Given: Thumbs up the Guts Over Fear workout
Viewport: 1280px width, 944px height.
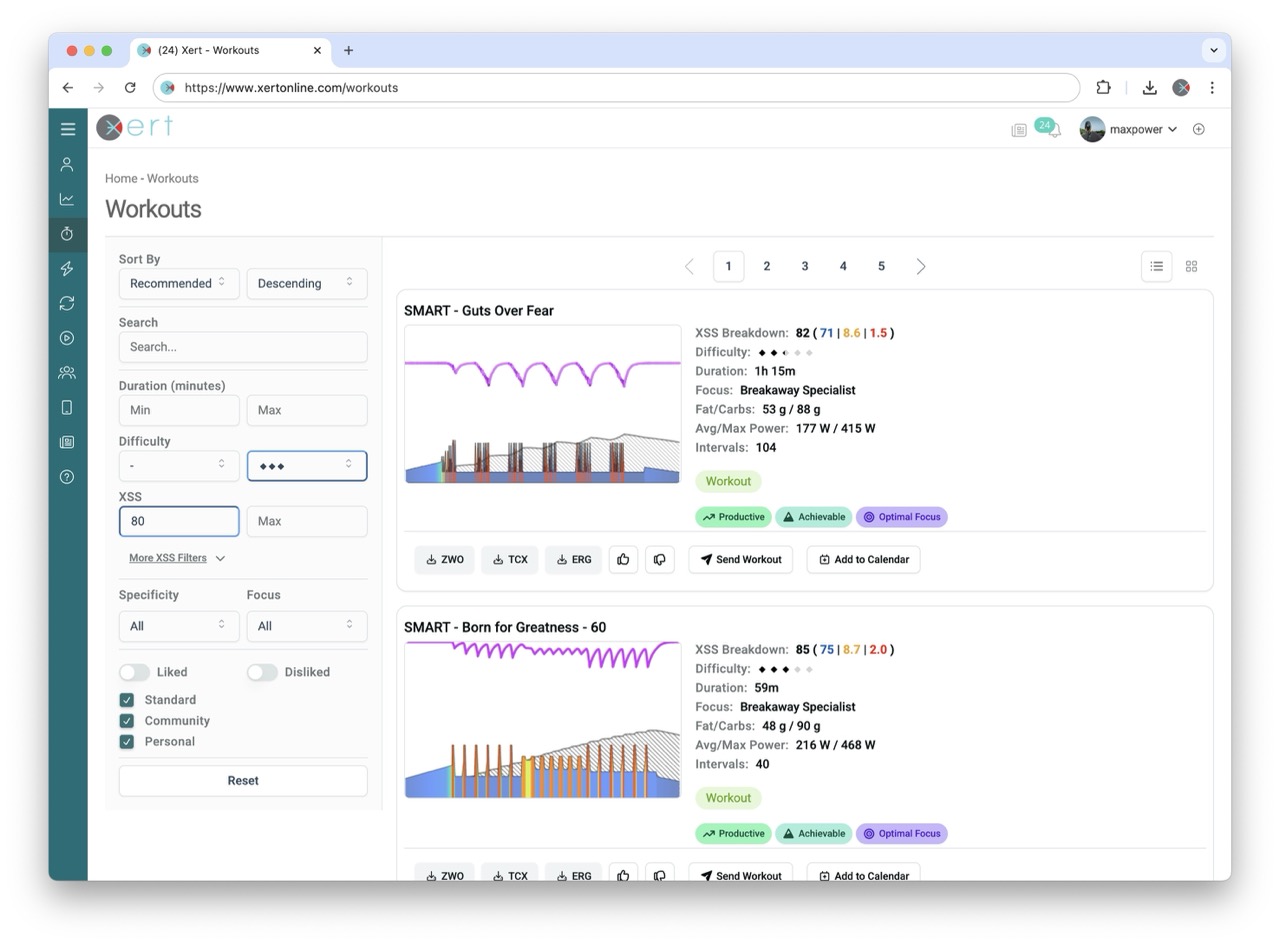Looking at the screenshot, I should (623, 560).
